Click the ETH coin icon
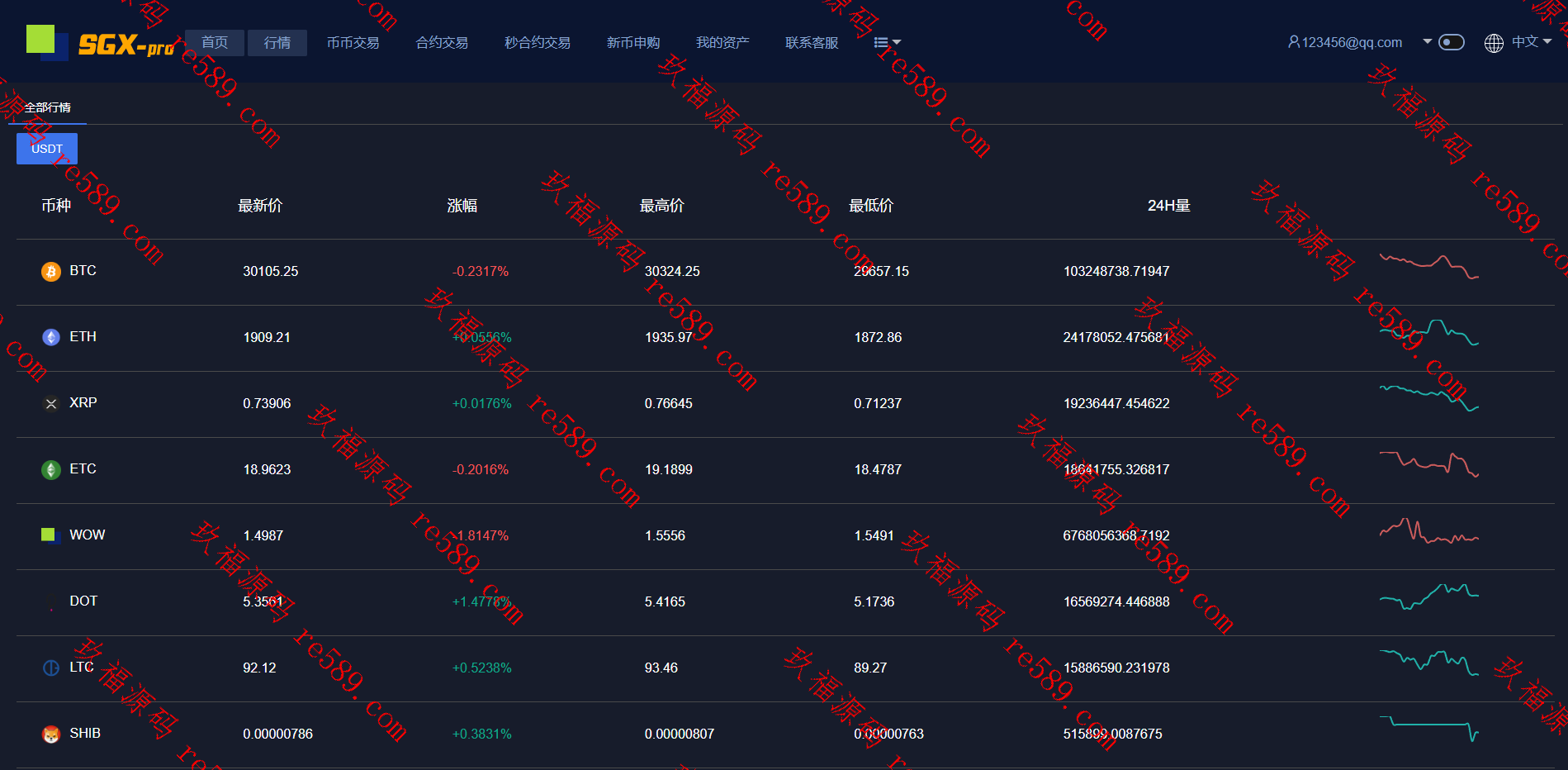The height and width of the screenshot is (770, 1568). (x=51, y=337)
